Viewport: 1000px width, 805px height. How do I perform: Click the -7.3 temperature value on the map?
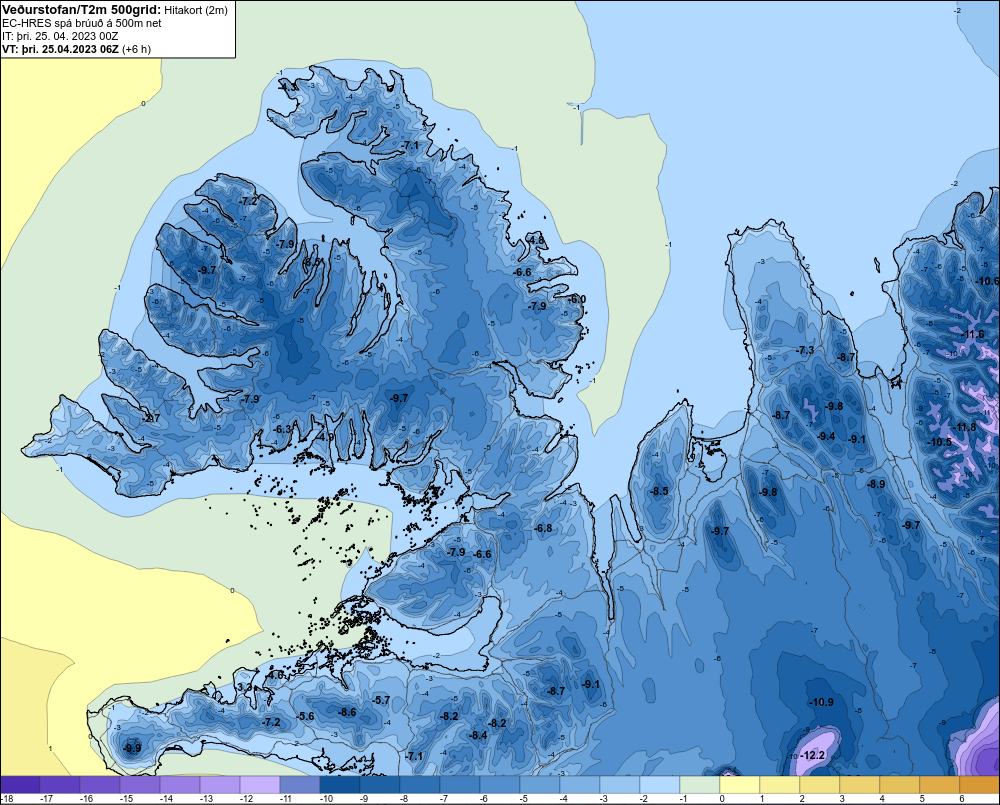[805, 350]
